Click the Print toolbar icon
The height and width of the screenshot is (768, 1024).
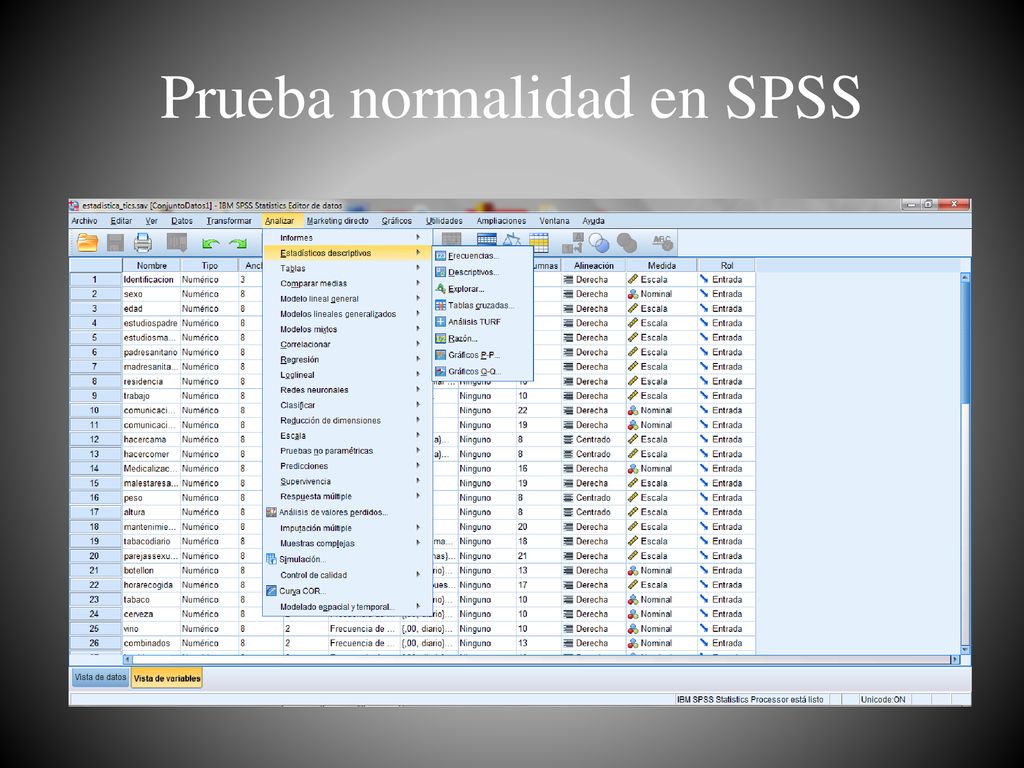click(142, 243)
